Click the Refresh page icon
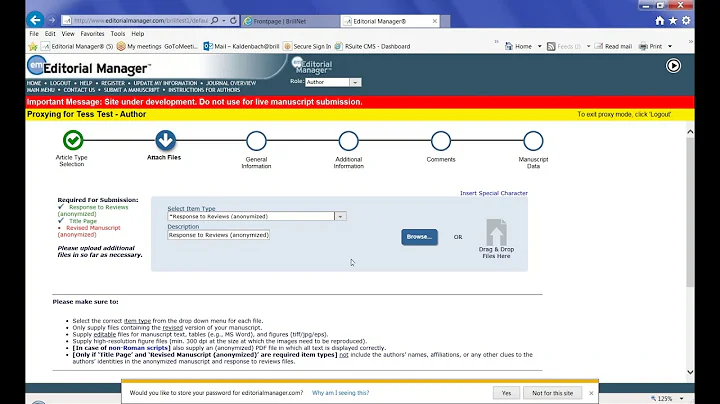 233,21
